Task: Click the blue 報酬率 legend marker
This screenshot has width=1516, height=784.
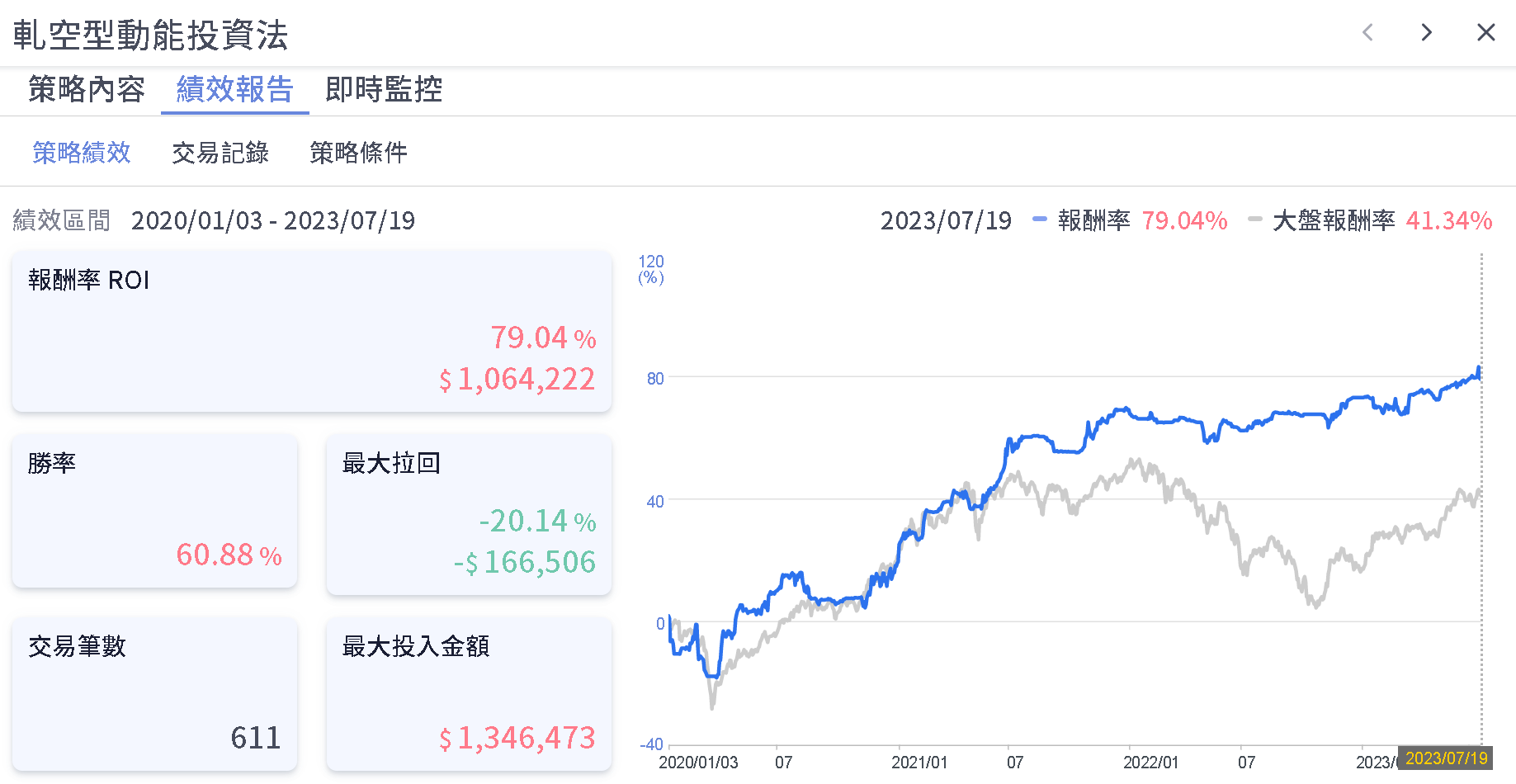Action: pyautogui.click(x=1040, y=220)
